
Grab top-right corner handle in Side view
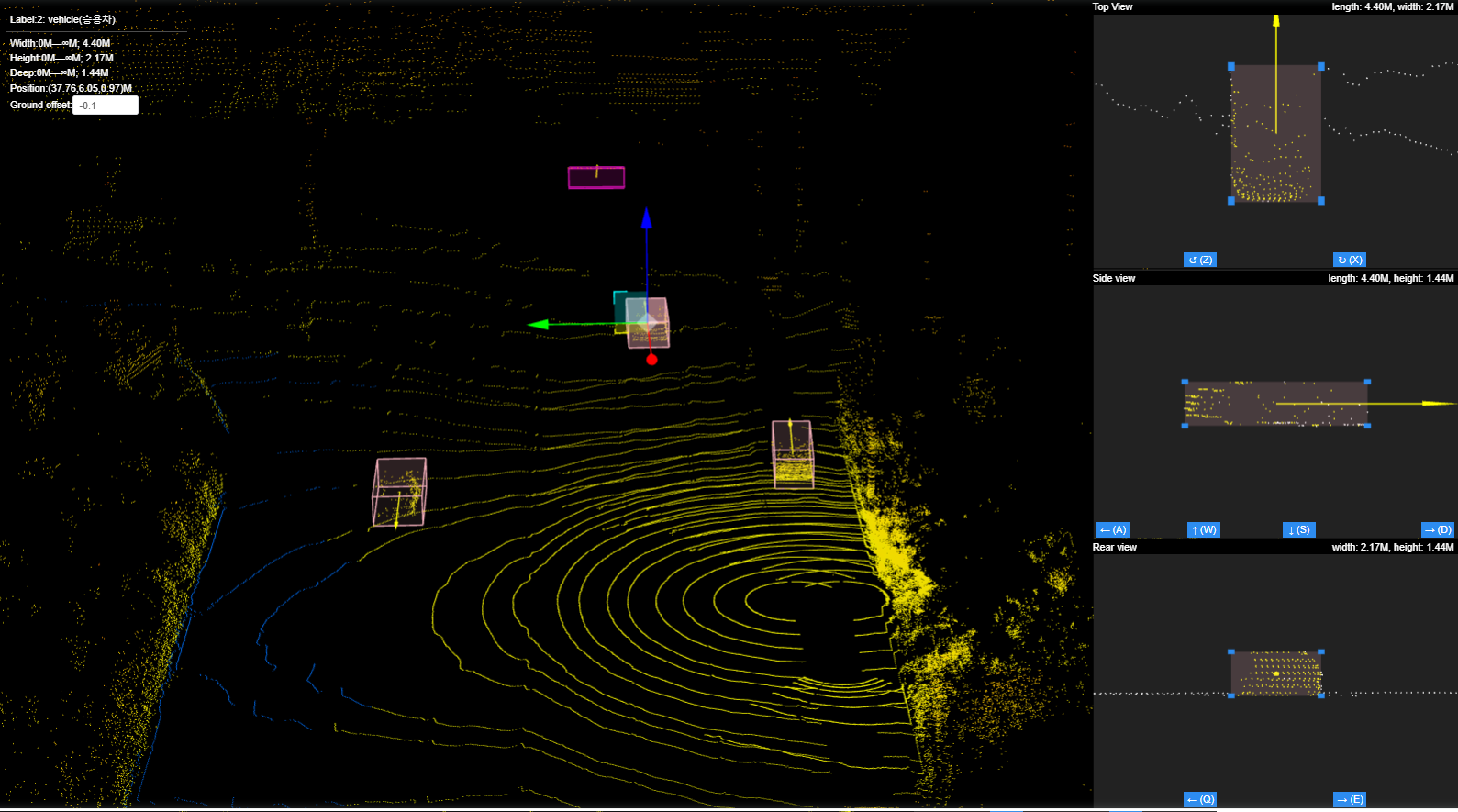(1367, 381)
